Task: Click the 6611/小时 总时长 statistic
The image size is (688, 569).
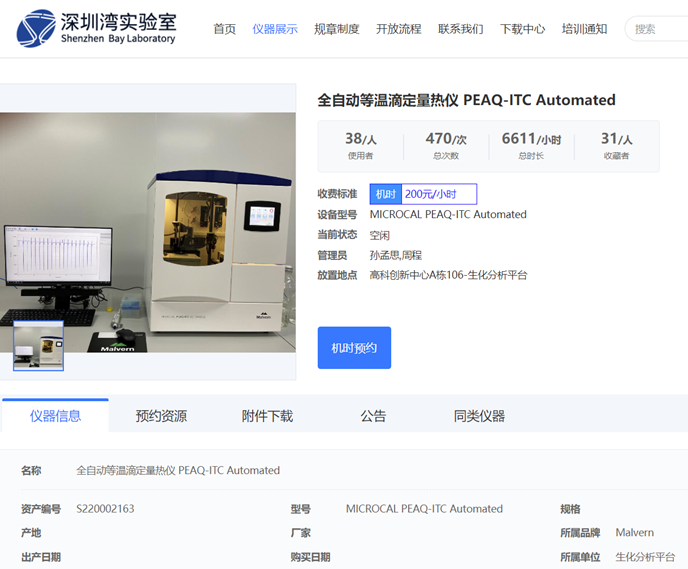Action: 531,145
